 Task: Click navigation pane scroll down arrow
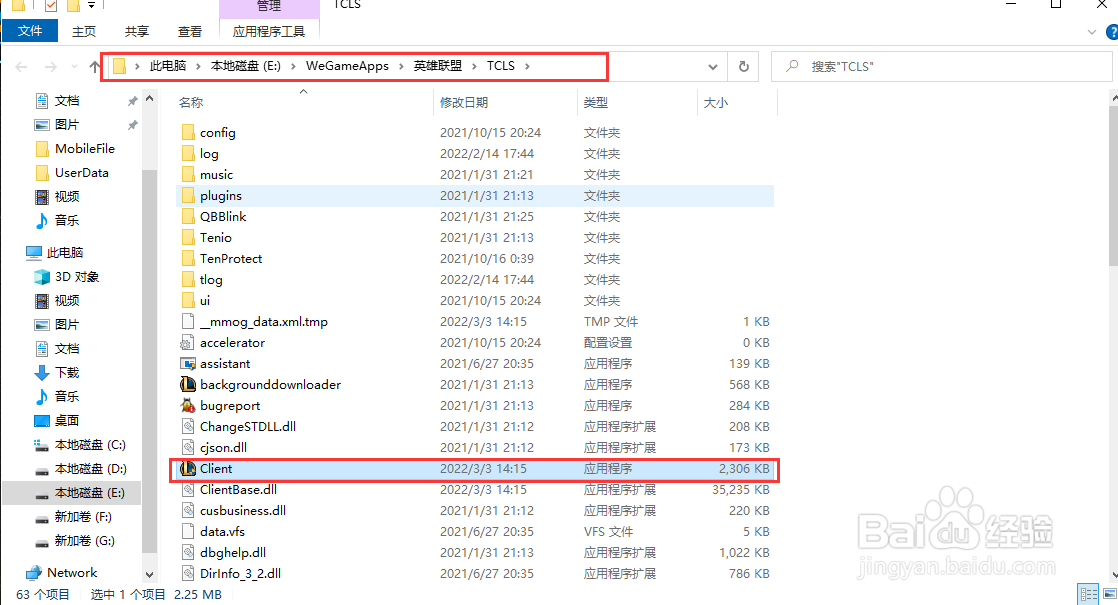149,574
